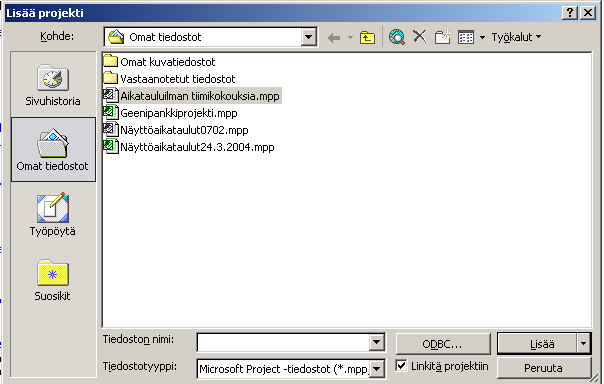
Task: Click icon of Aikatauluilman tiimikokouksia.mpp file
Action: click(111, 96)
